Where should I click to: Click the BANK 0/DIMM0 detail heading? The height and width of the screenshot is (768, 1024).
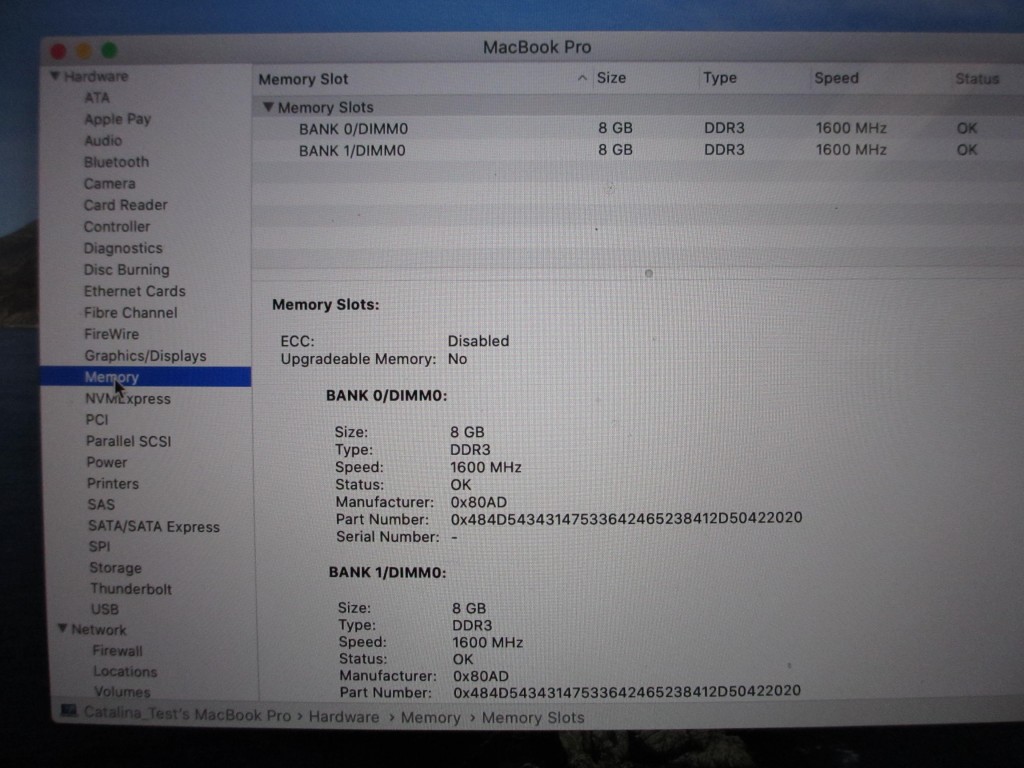(387, 396)
